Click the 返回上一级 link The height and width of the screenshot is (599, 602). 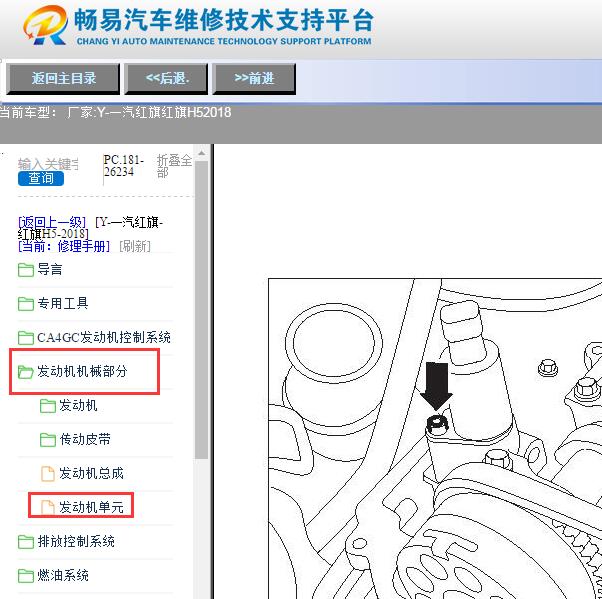[52, 222]
